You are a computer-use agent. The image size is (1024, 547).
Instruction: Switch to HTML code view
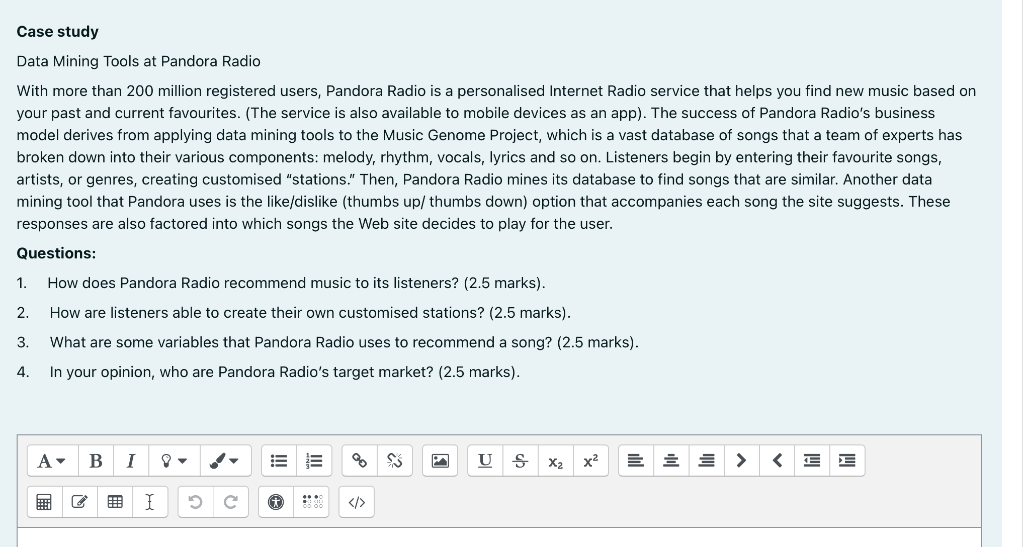[357, 502]
